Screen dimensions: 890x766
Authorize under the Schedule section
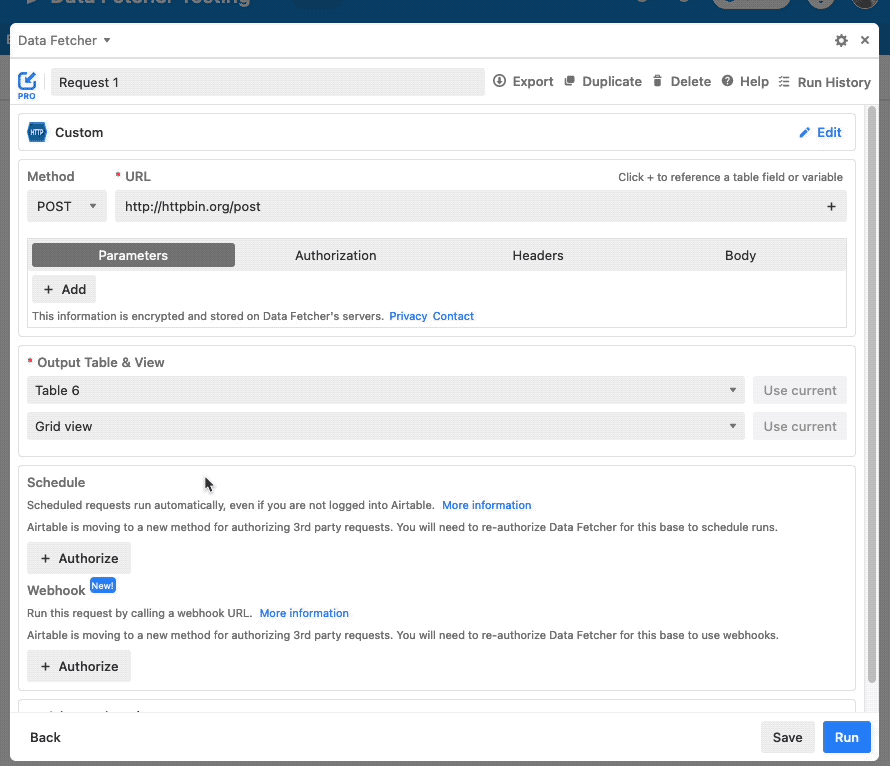[x=79, y=558]
